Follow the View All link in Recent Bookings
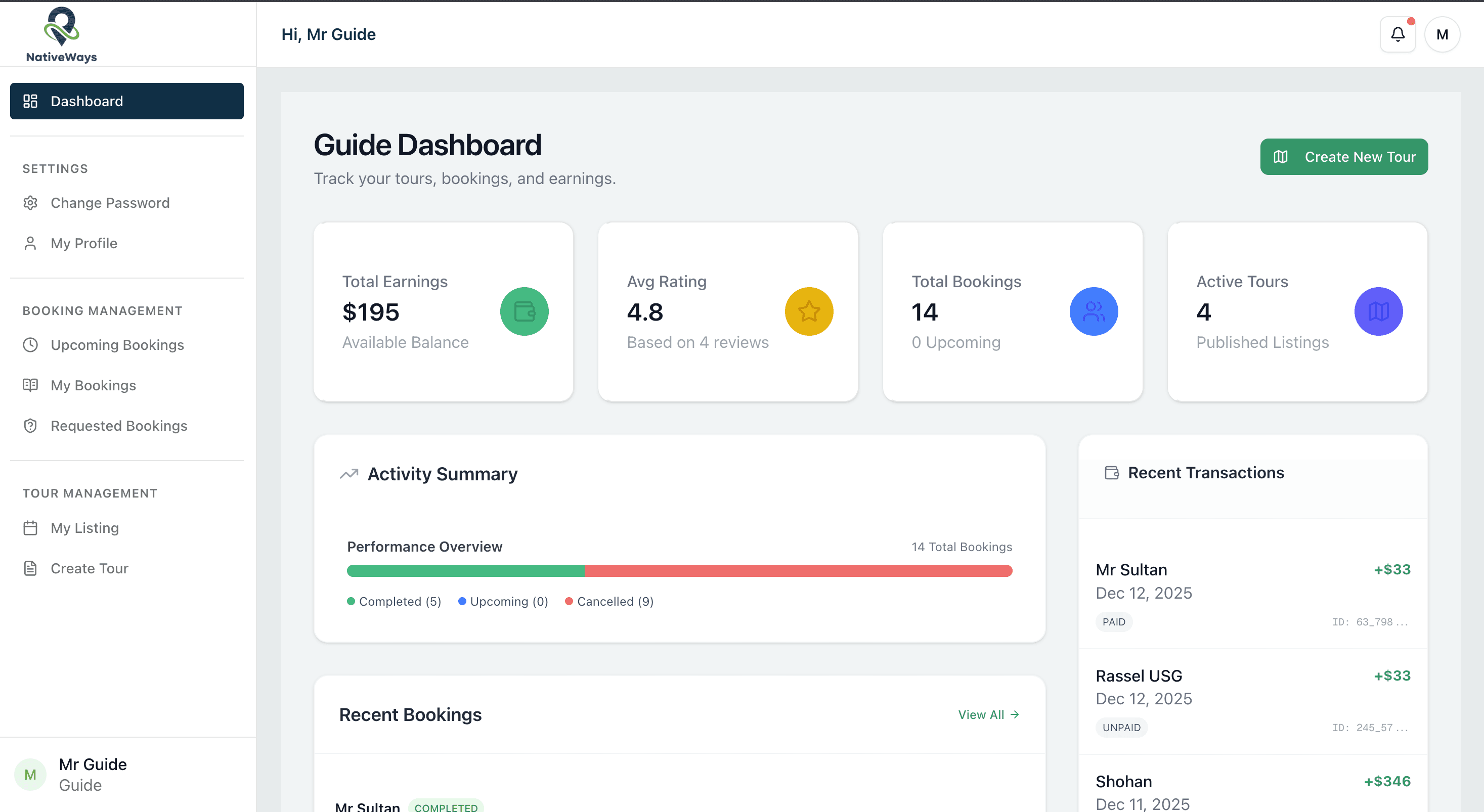 pos(988,715)
